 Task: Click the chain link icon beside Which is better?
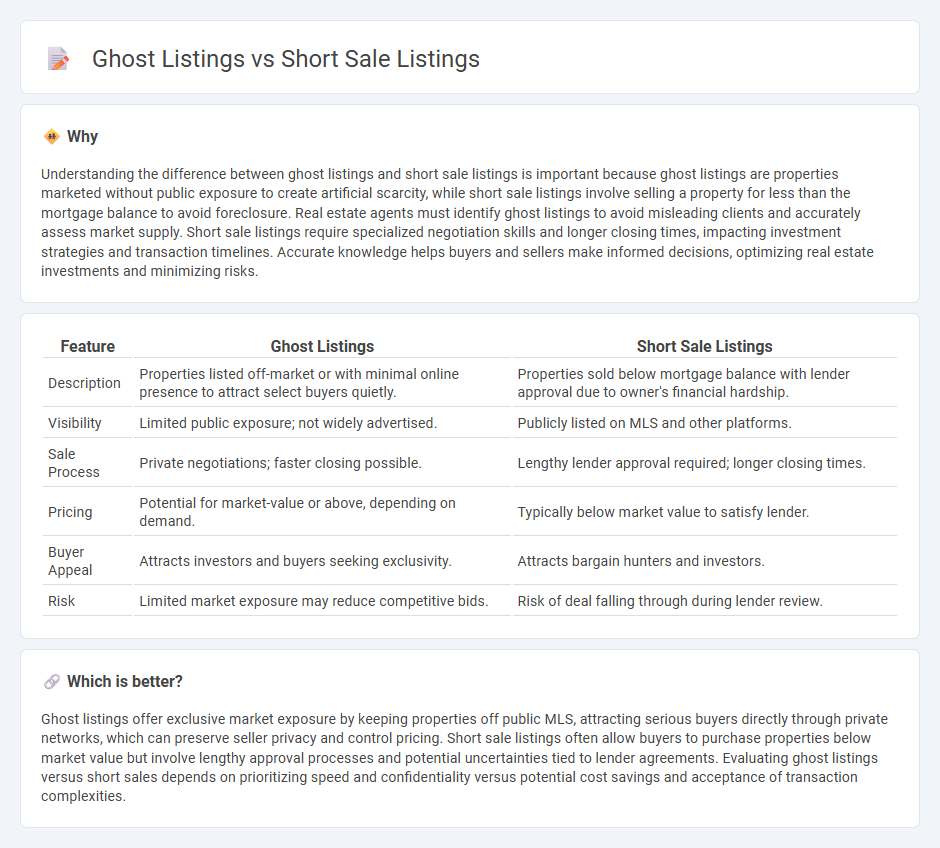tap(52, 681)
